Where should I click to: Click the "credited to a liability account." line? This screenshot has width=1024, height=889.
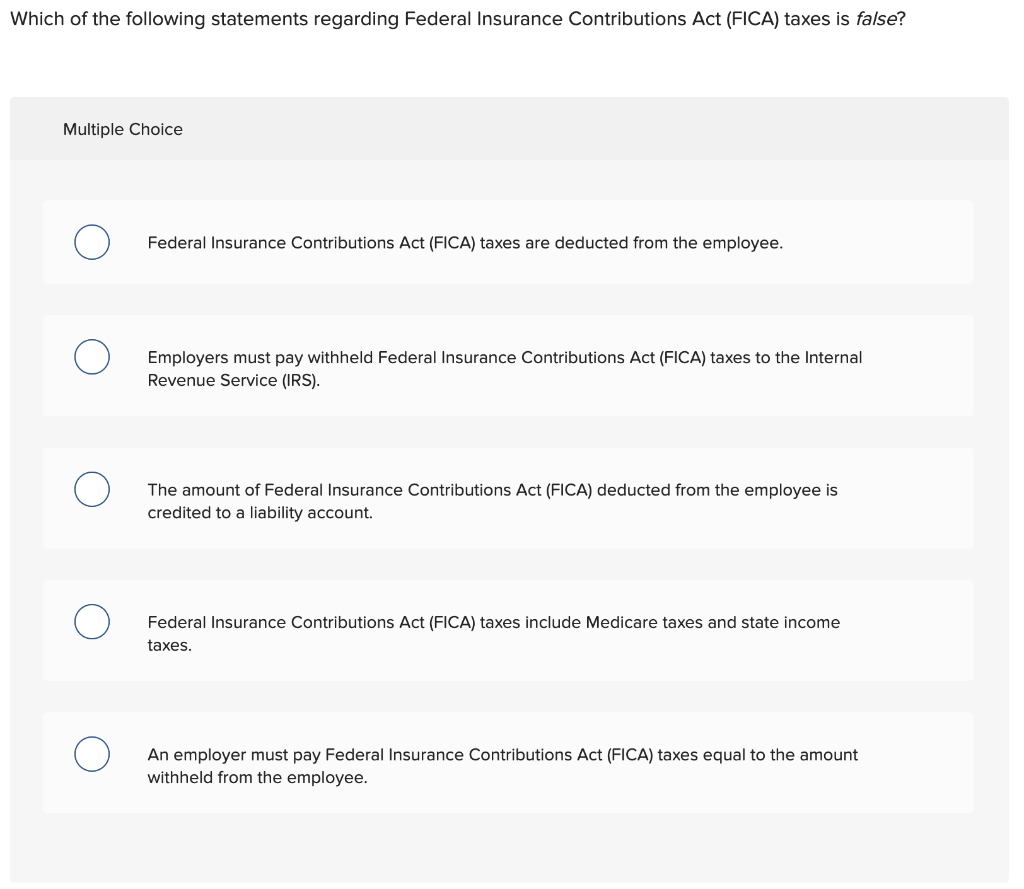260,513
